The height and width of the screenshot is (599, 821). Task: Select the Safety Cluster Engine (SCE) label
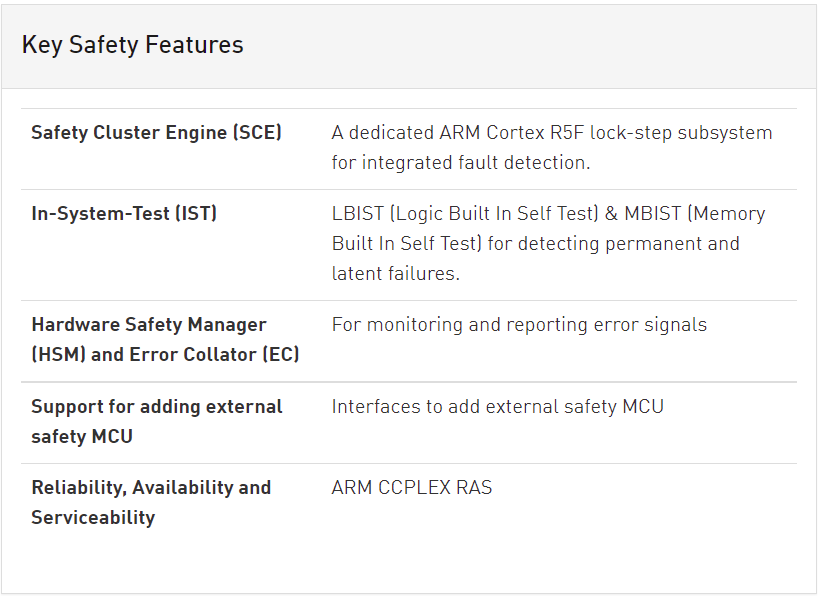click(x=156, y=132)
